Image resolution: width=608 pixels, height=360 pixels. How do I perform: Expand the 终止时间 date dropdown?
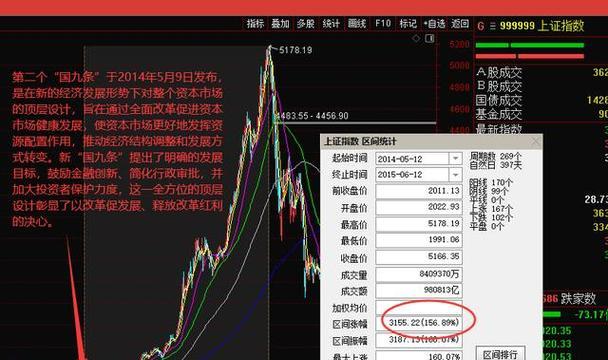pyautogui.click(x=456, y=175)
